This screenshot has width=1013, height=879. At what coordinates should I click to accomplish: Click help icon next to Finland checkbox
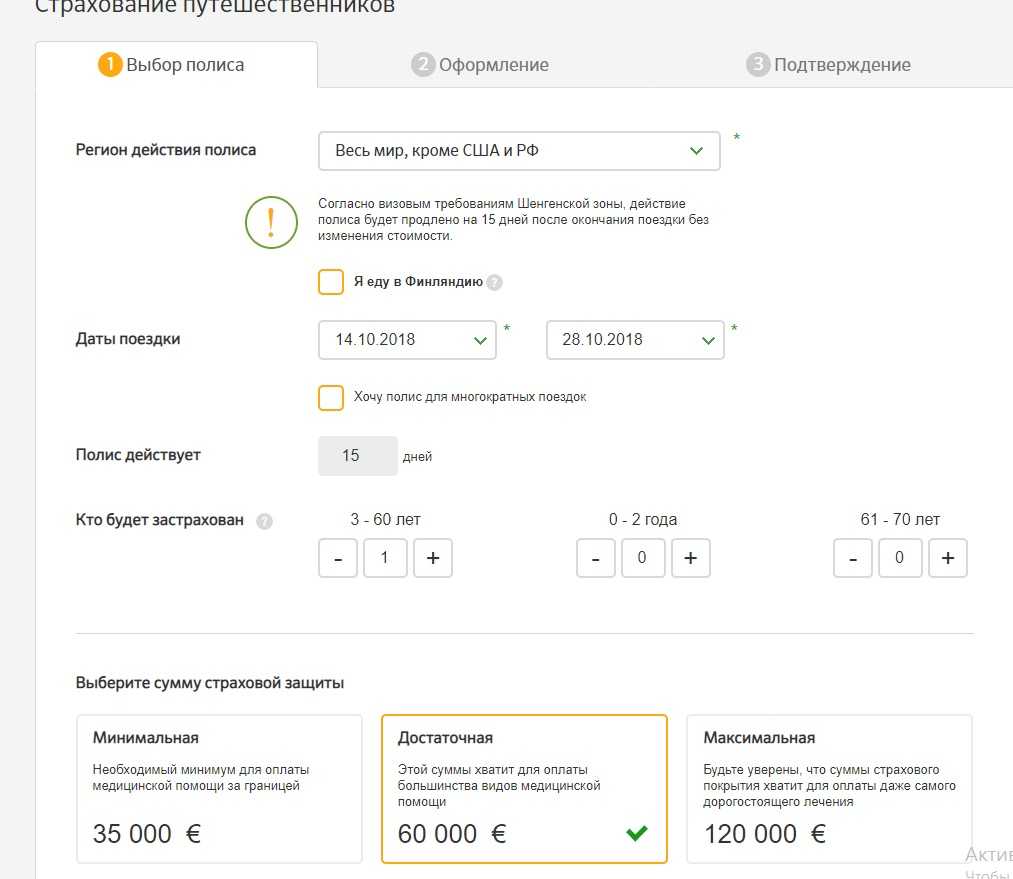(494, 283)
